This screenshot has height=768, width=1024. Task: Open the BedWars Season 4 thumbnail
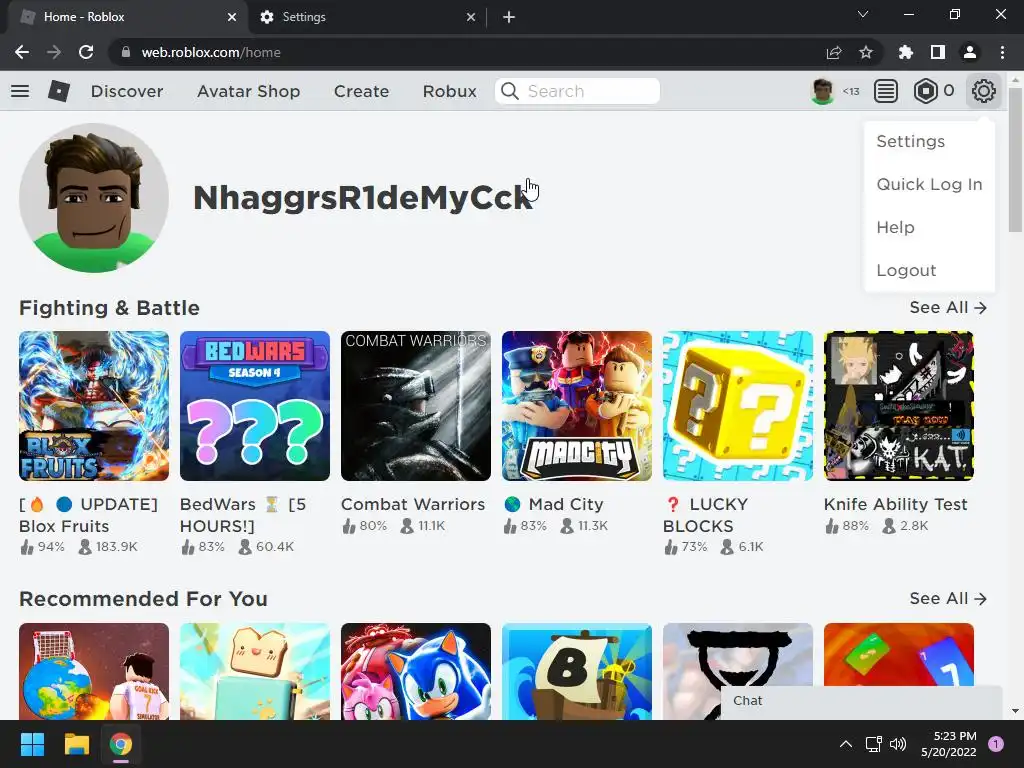(255, 406)
